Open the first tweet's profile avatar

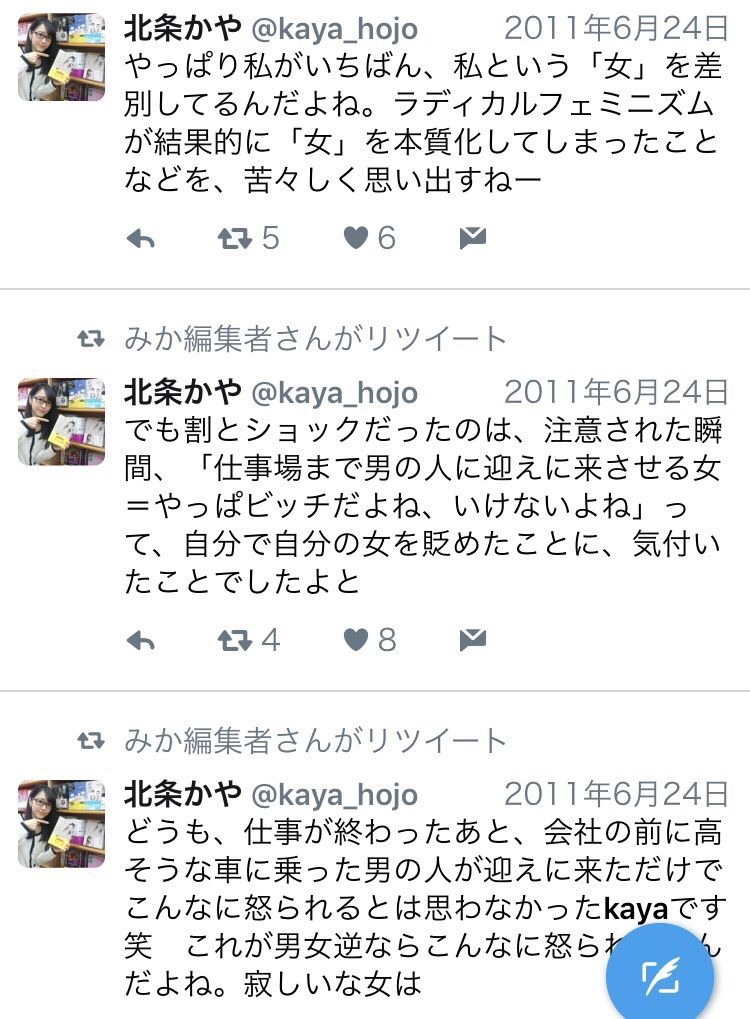pyautogui.click(x=61, y=57)
